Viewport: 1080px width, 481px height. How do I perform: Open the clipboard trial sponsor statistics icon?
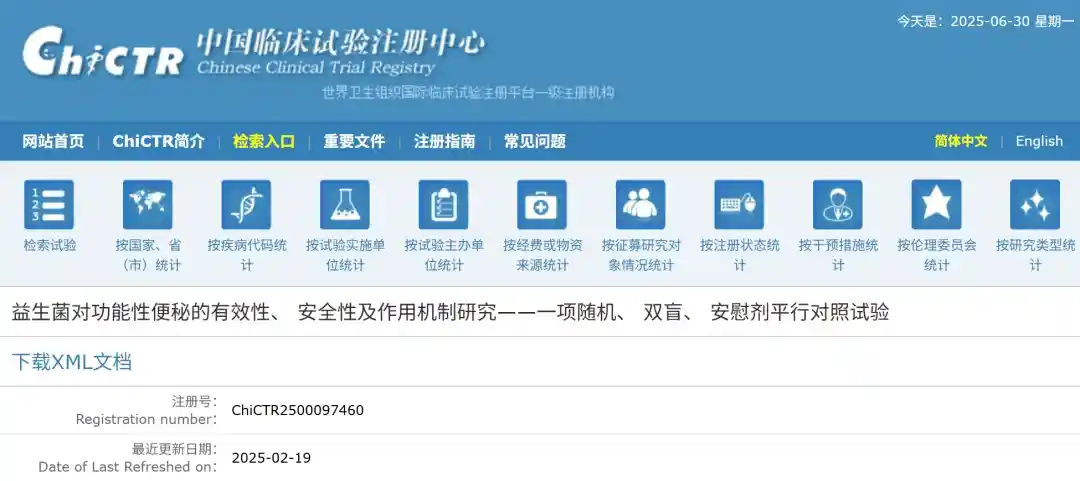[444, 205]
